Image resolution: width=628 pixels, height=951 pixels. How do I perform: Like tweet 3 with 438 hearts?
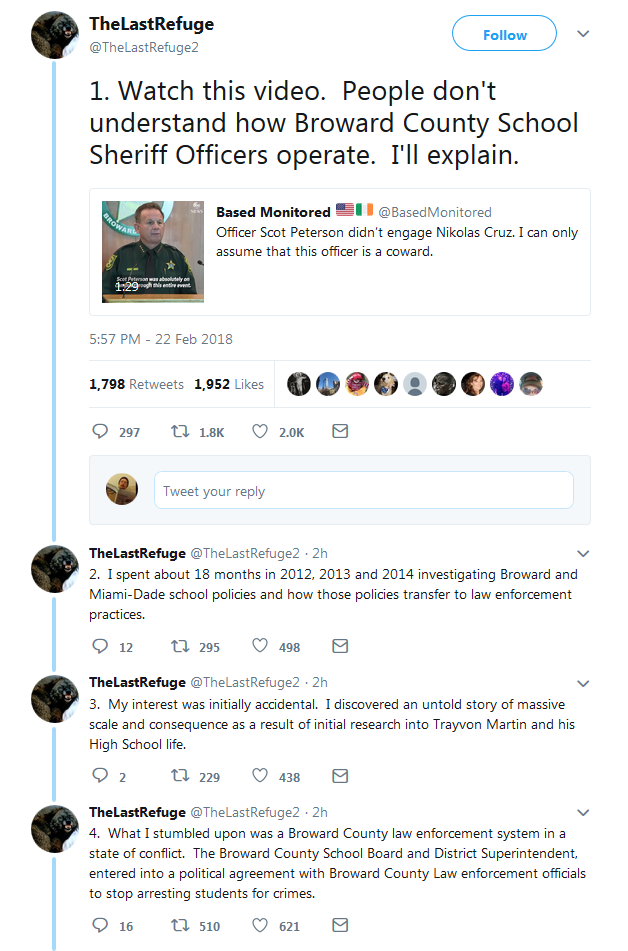click(260, 776)
